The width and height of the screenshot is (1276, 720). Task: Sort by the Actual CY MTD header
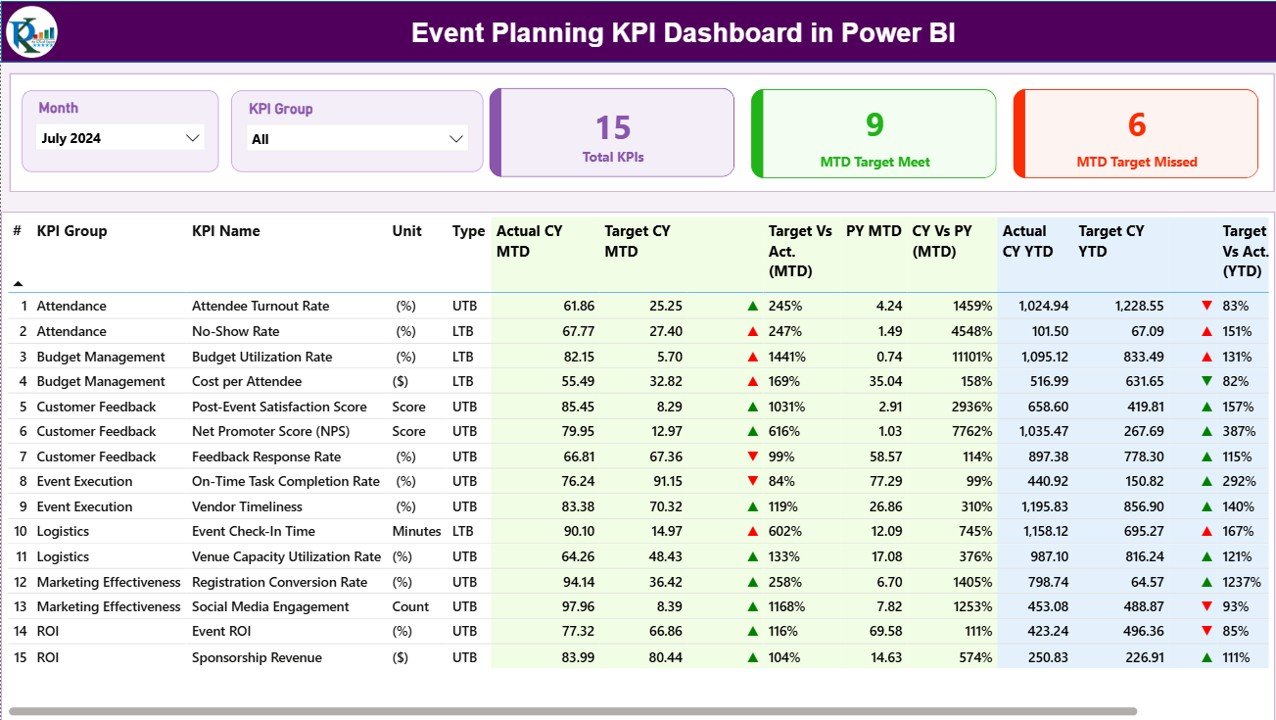click(x=529, y=241)
